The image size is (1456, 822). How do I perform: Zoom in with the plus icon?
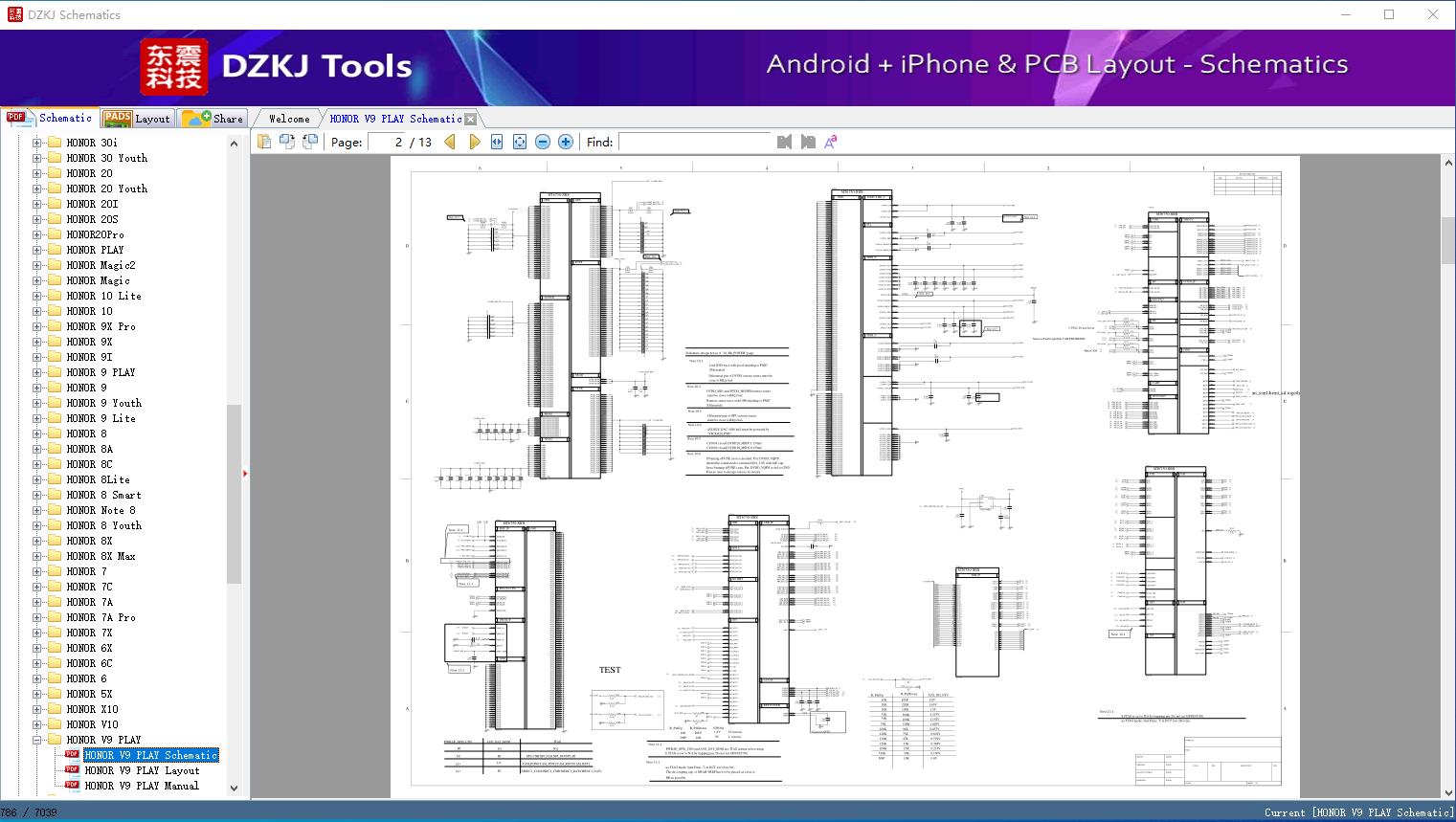click(x=566, y=142)
